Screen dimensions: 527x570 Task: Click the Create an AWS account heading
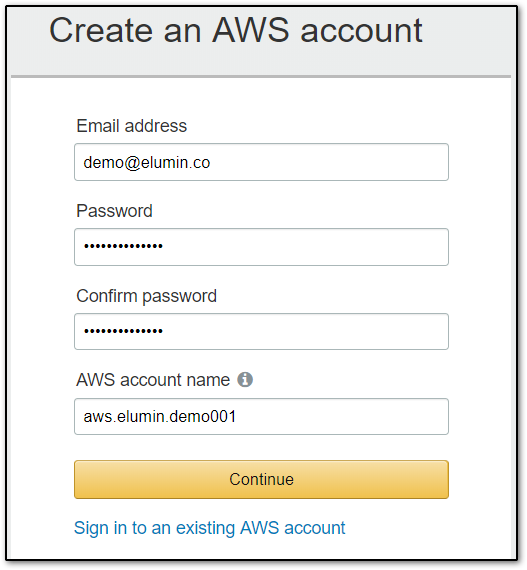coord(236,31)
